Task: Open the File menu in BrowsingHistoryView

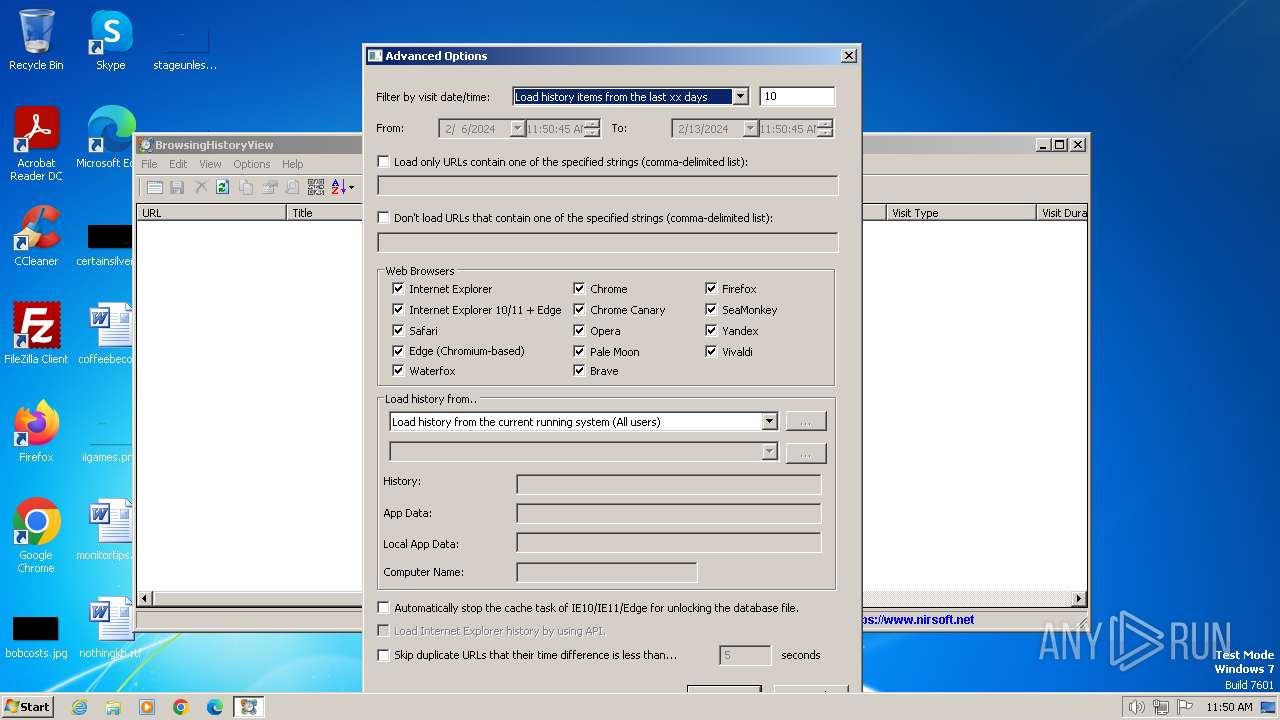Action: (x=149, y=164)
